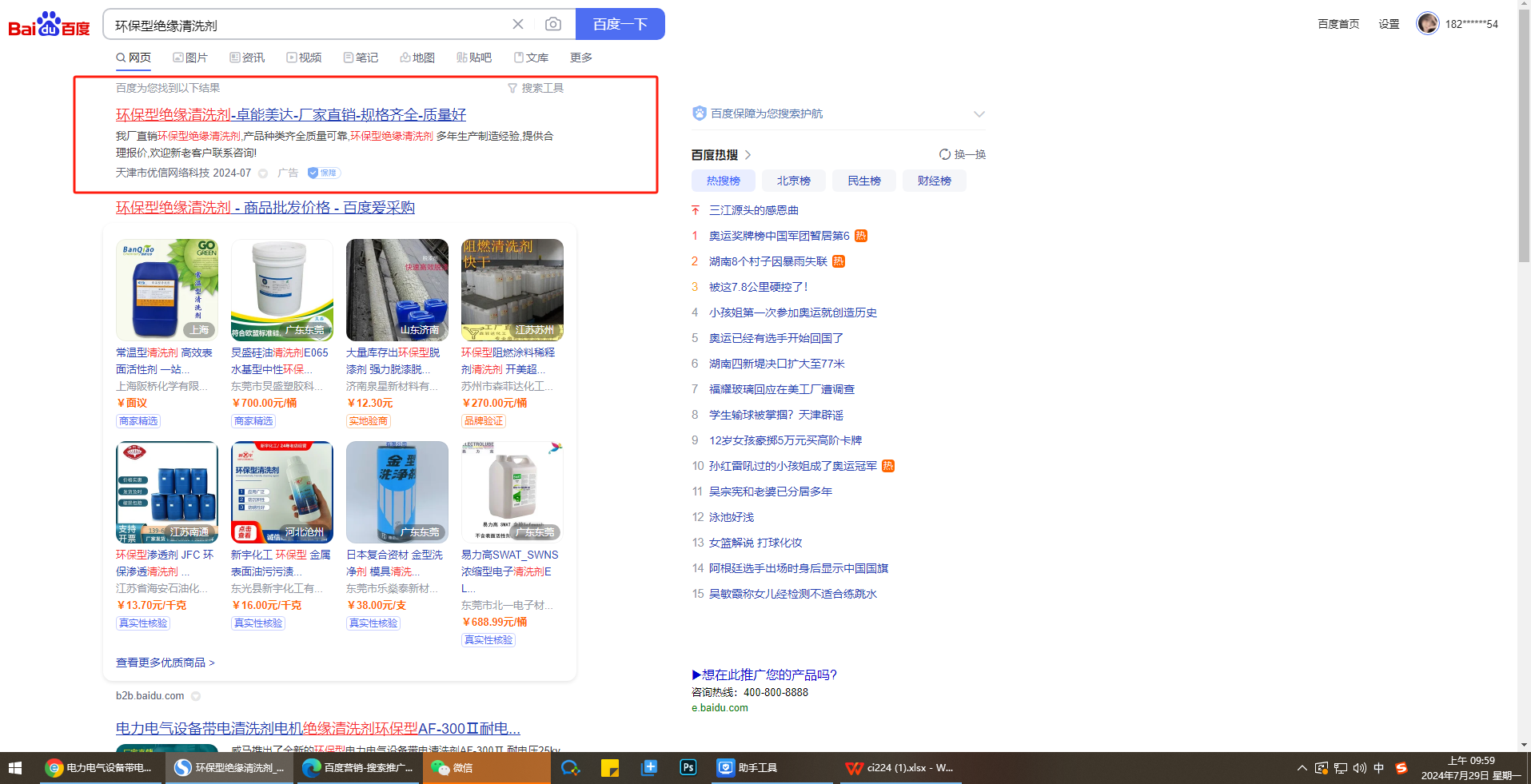Switch to the Chrome window 电力电气设备带电

tap(100, 768)
